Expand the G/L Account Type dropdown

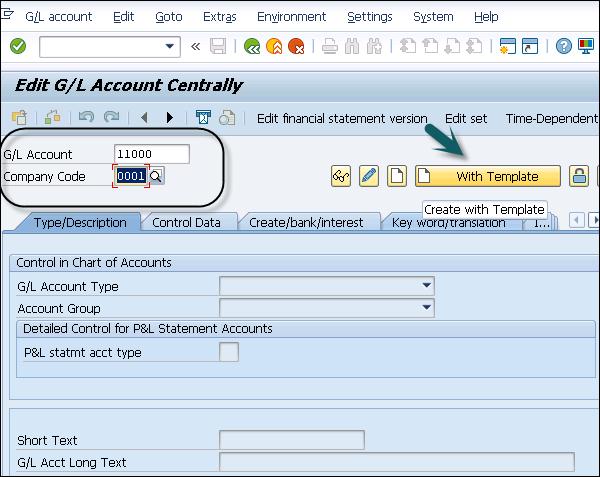(x=426, y=285)
